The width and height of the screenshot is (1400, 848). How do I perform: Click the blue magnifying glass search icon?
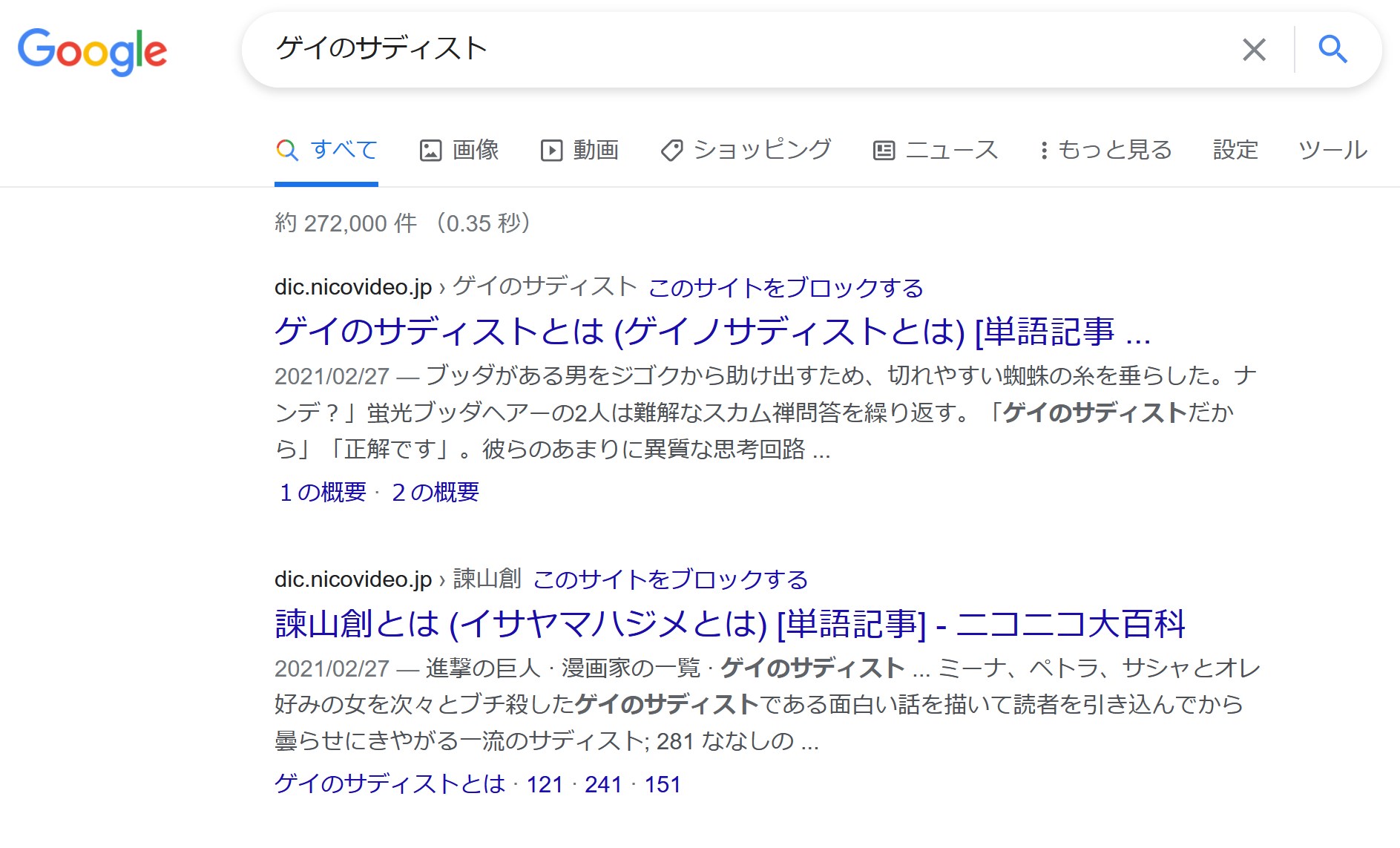click(x=1332, y=50)
